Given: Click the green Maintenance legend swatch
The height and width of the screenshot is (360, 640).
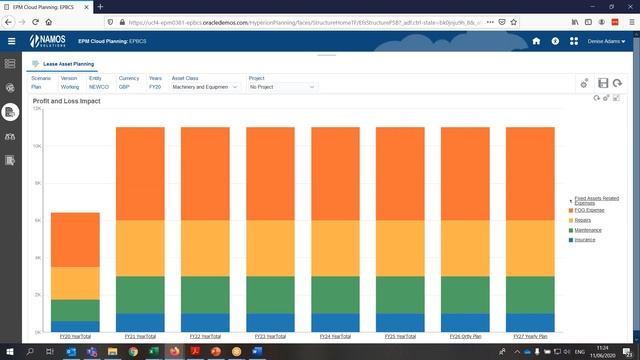Looking at the screenshot, I should pos(571,231).
